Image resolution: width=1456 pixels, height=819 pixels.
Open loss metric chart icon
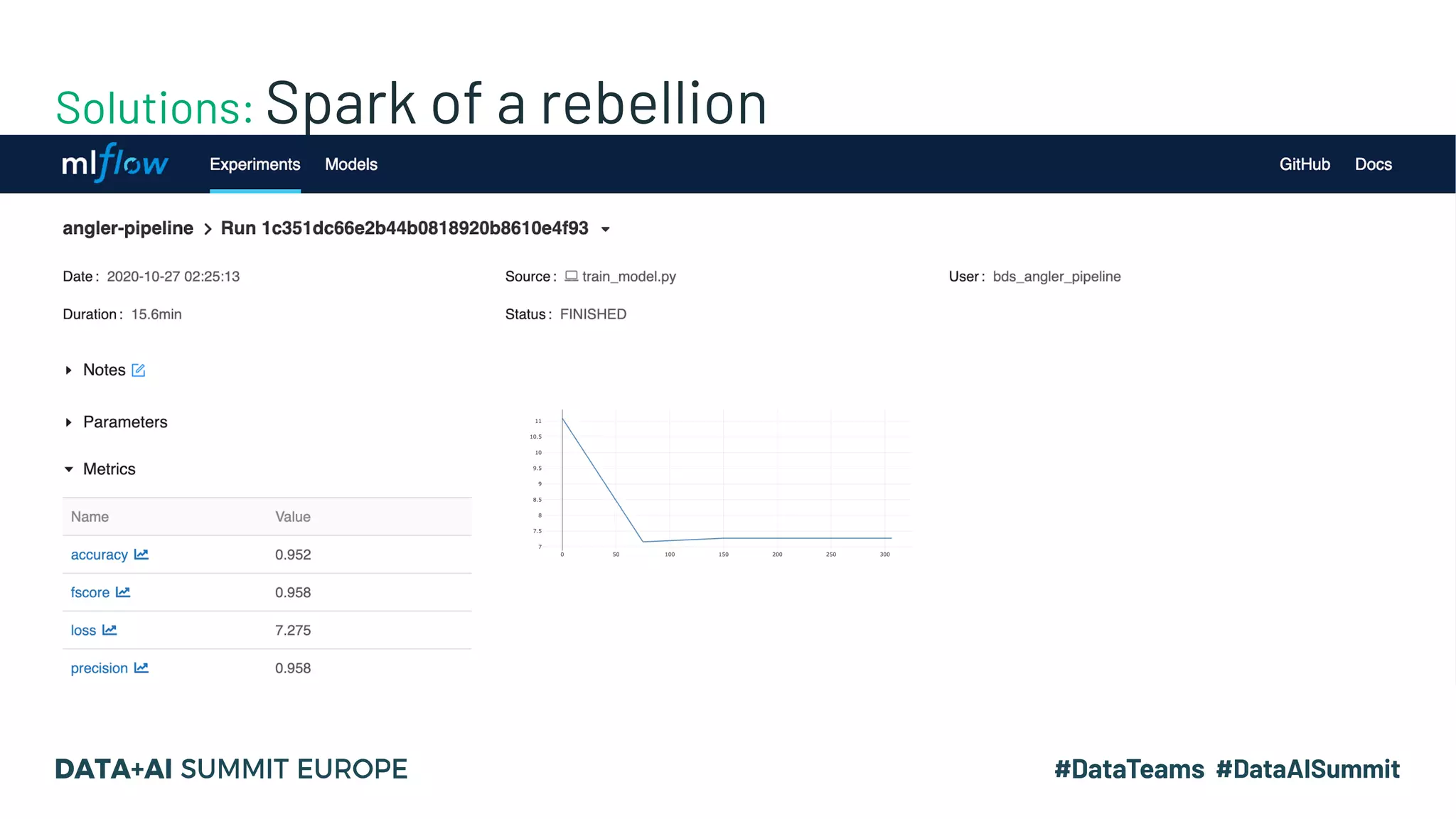point(109,630)
